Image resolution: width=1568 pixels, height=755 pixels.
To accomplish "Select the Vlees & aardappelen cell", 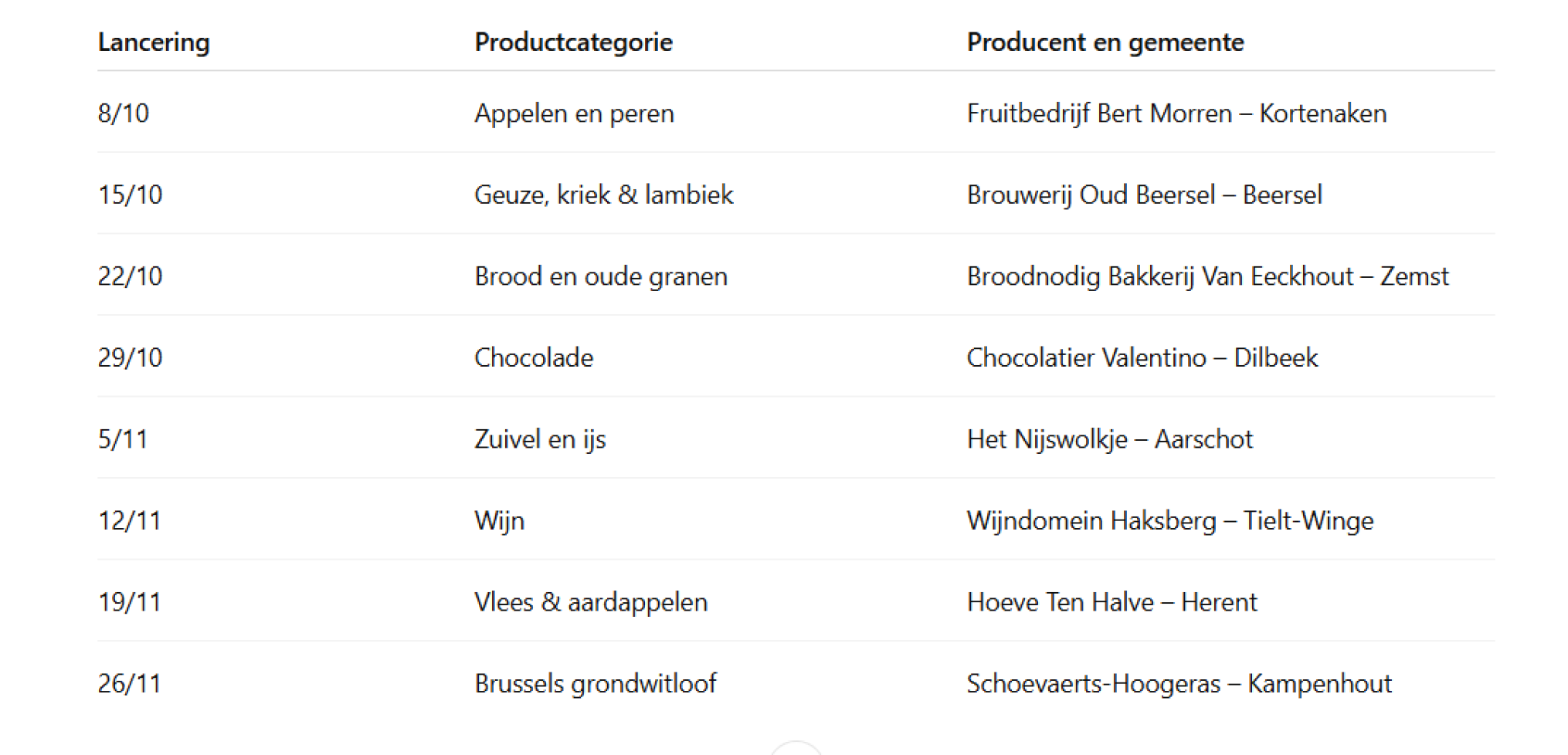I will (x=590, y=602).
